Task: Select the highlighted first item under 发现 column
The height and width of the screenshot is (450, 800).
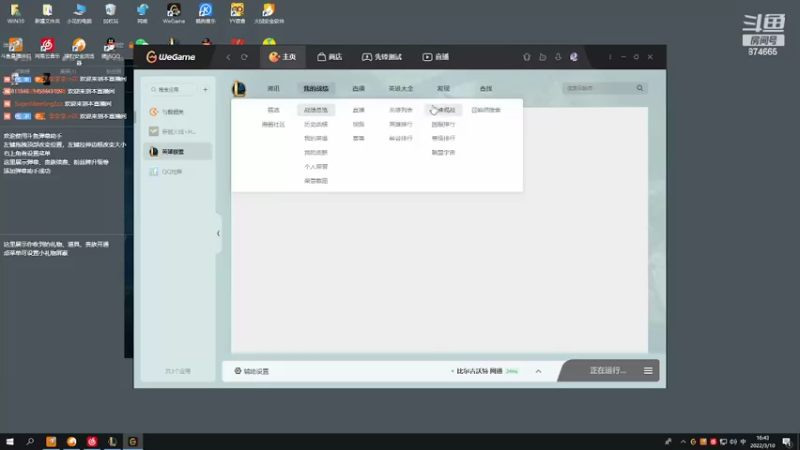Action: tap(443, 110)
